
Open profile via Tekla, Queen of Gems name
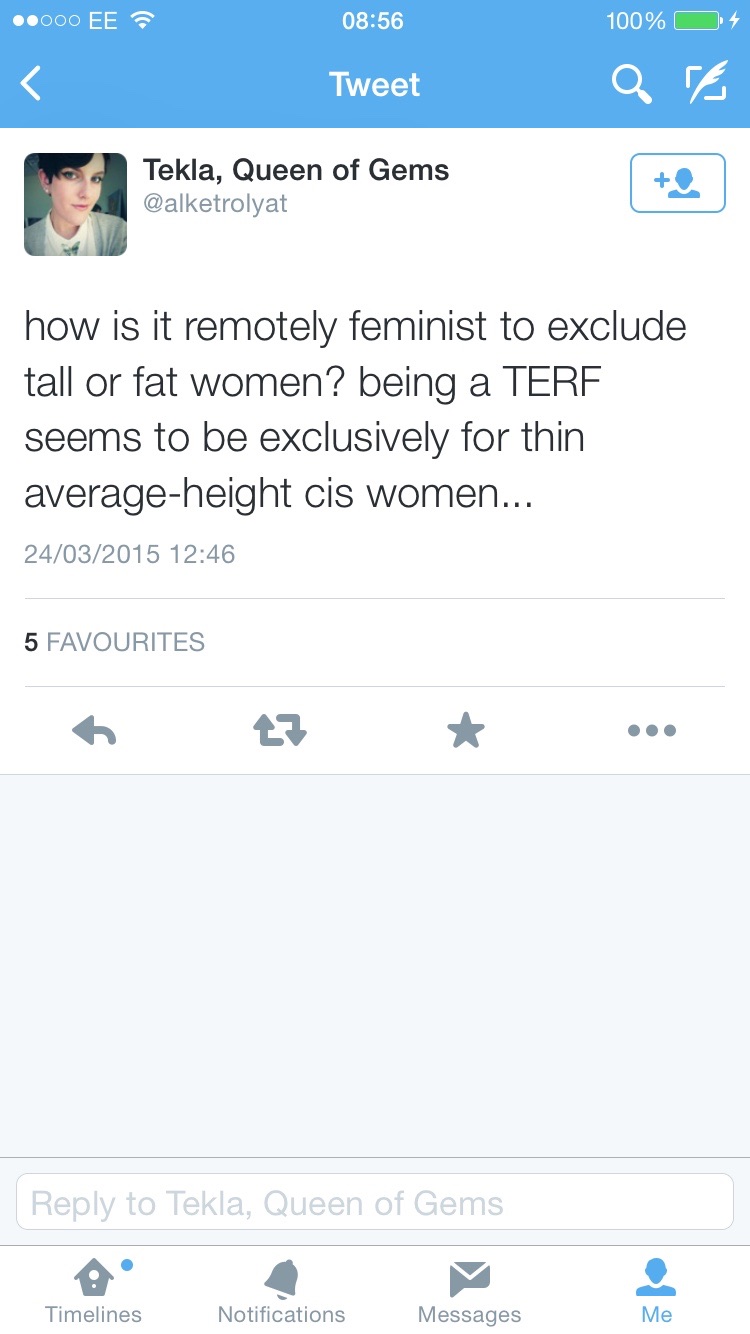(296, 170)
